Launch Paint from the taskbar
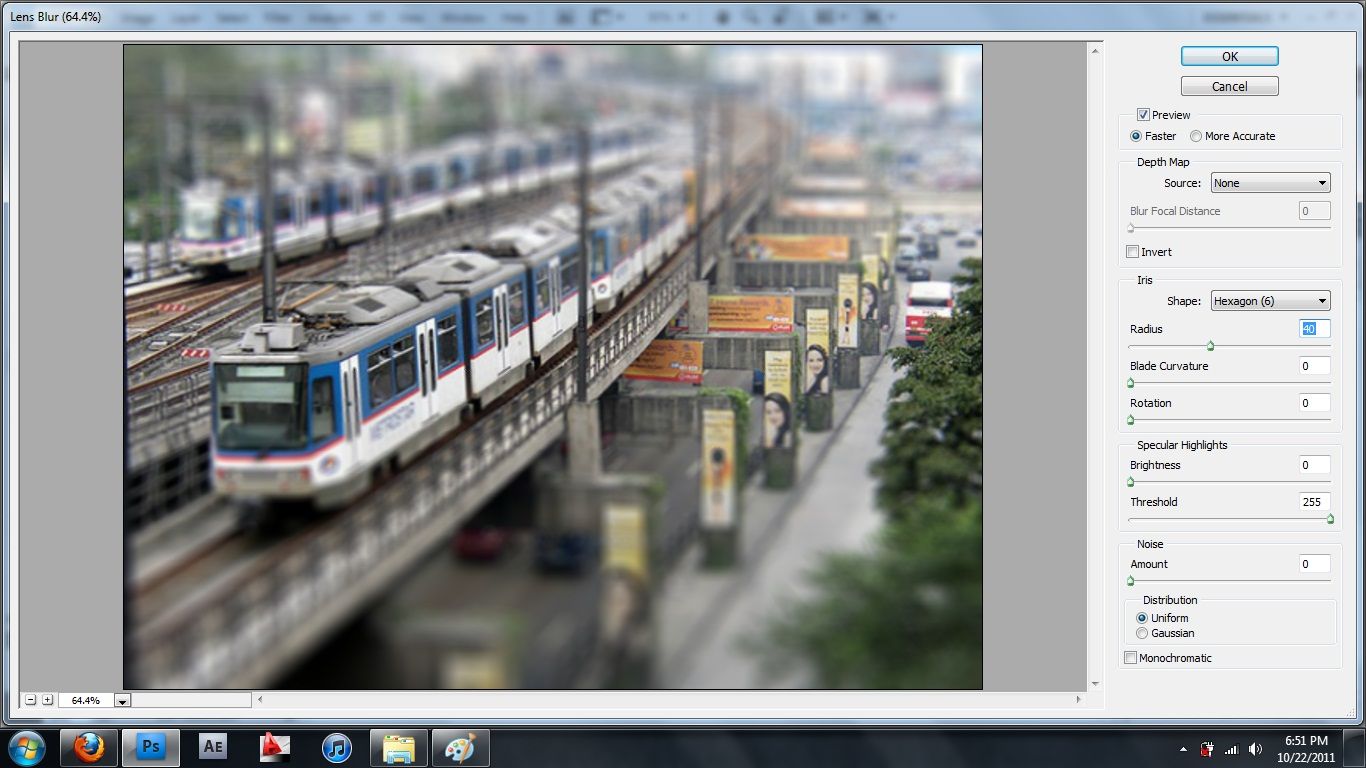This screenshot has width=1366, height=768. tap(460, 745)
